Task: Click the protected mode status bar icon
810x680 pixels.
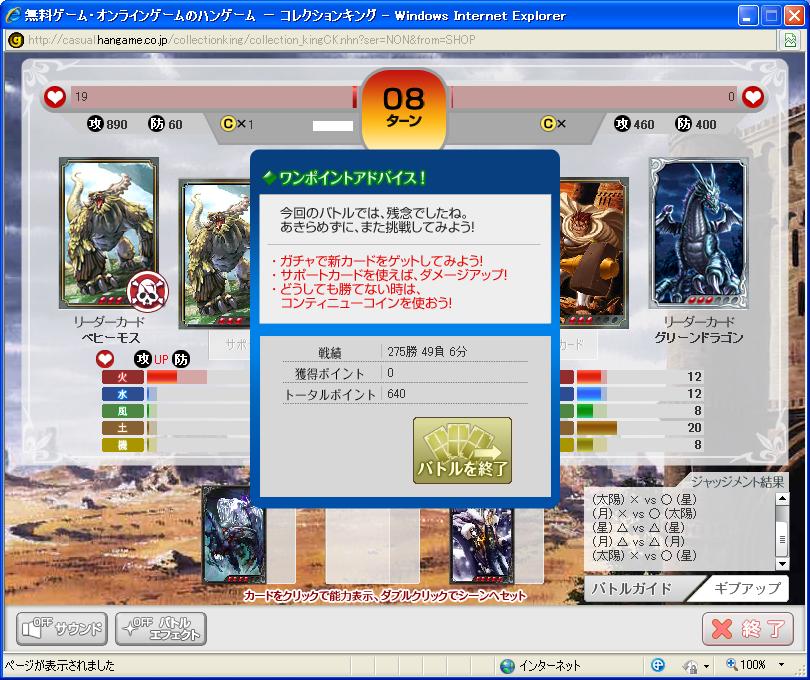Action: (658, 666)
